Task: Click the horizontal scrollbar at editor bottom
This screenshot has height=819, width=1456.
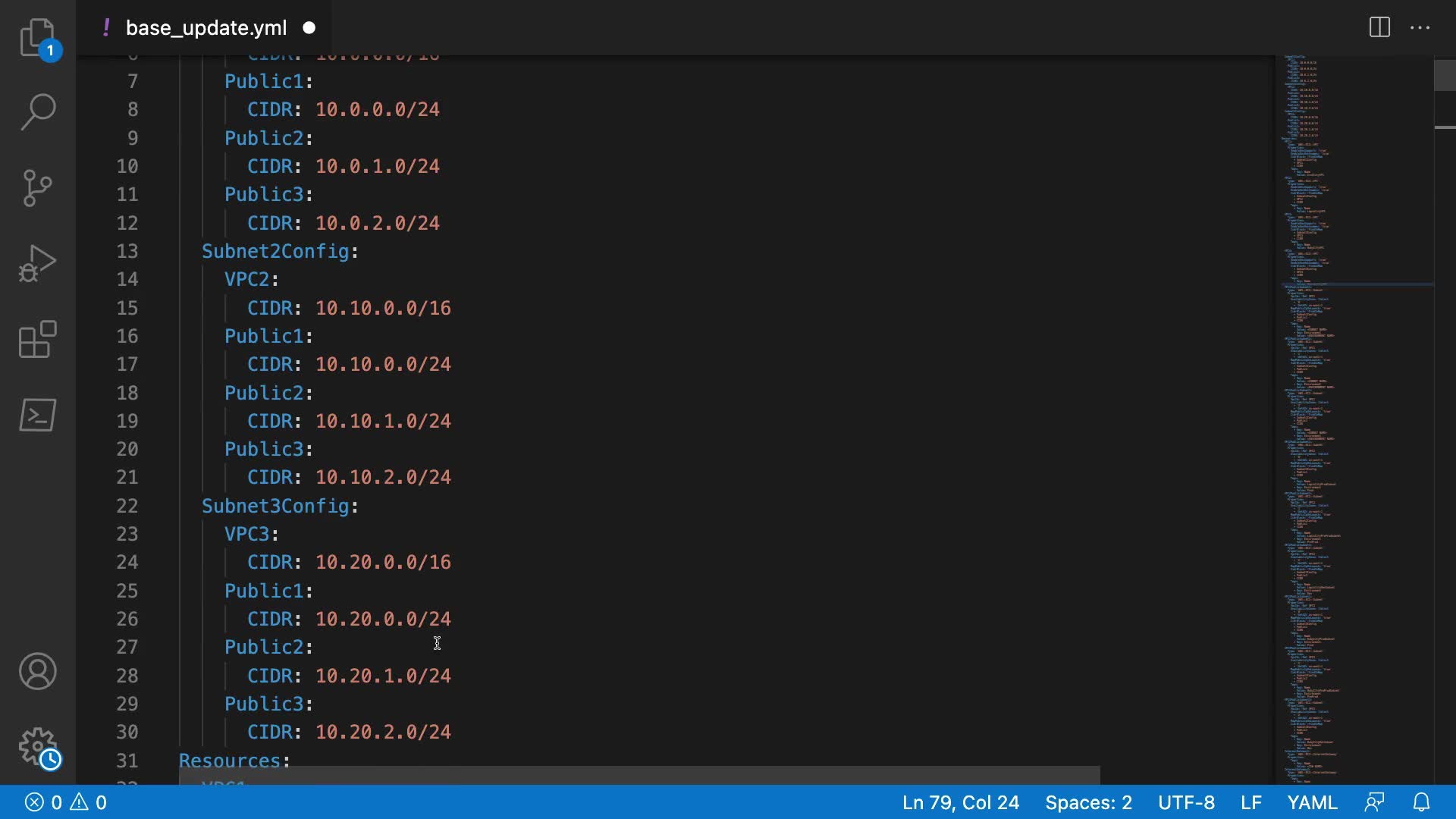Action: point(639,775)
